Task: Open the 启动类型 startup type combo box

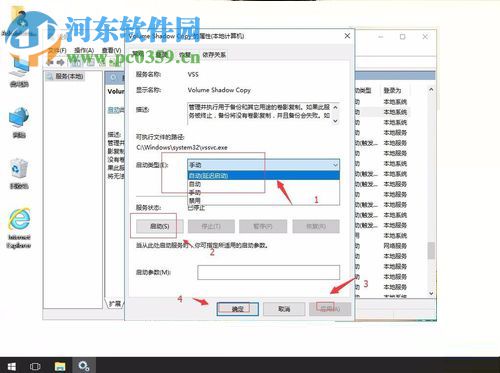Action: 263,165
